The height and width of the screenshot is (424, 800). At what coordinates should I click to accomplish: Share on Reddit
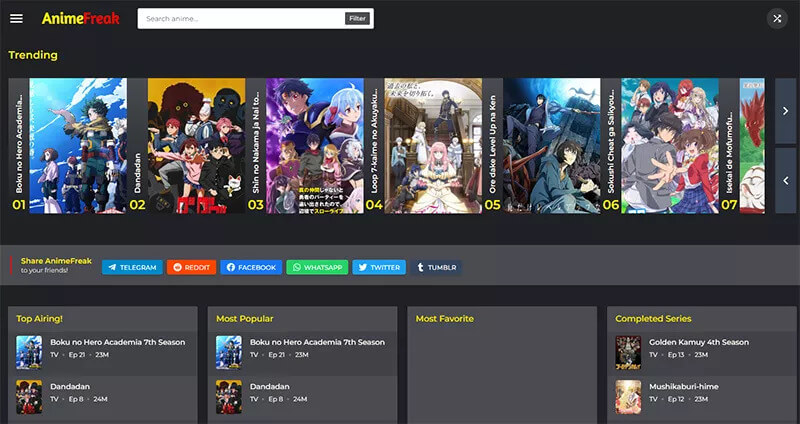pyautogui.click(x=191, y=267)
